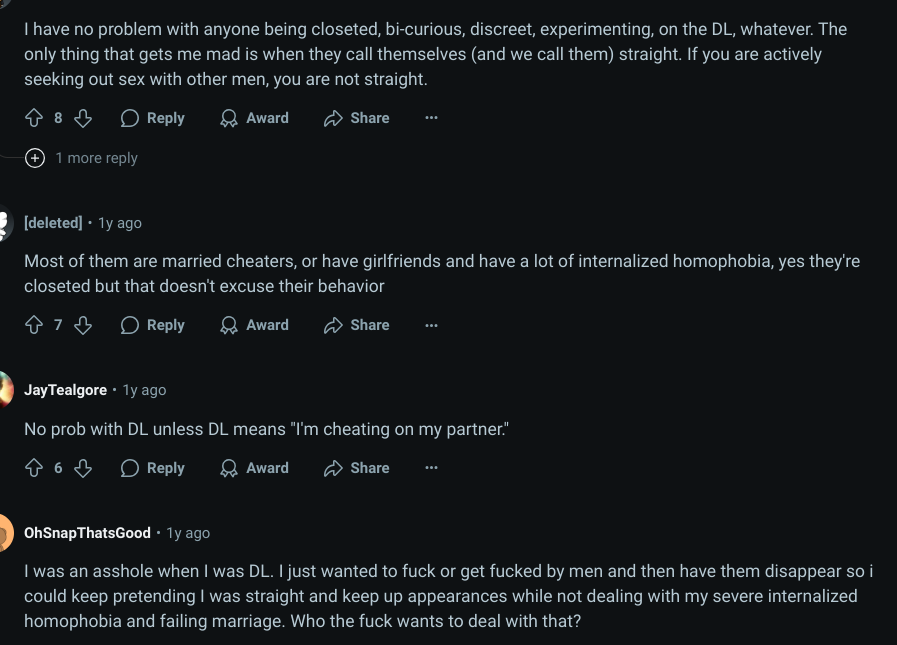Expand the 1 more reply thread
The width and height of the screenshot is (897, 645).
click(81, 158)
